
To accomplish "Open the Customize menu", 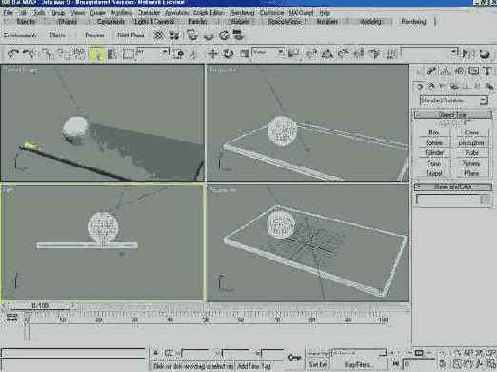I will [272, 13].
